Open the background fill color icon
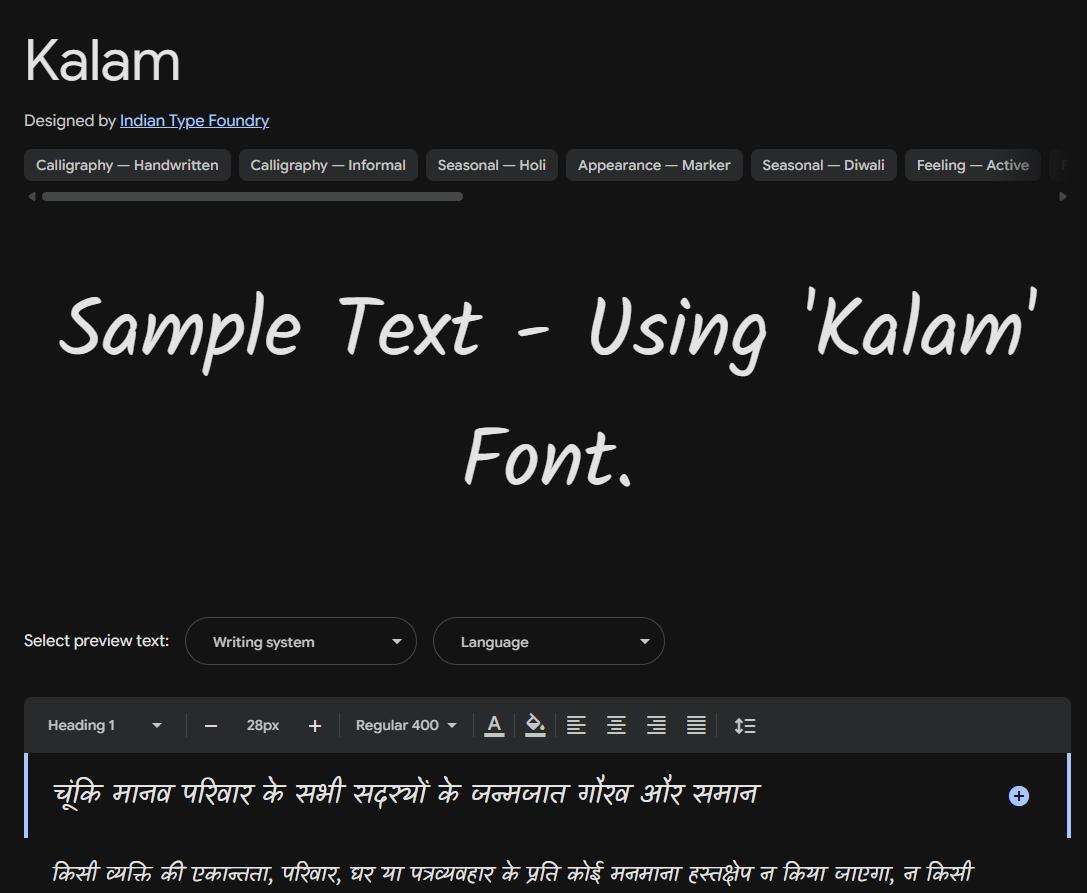This screenshot has height=893, width=1087. click(x=535, y=725)
